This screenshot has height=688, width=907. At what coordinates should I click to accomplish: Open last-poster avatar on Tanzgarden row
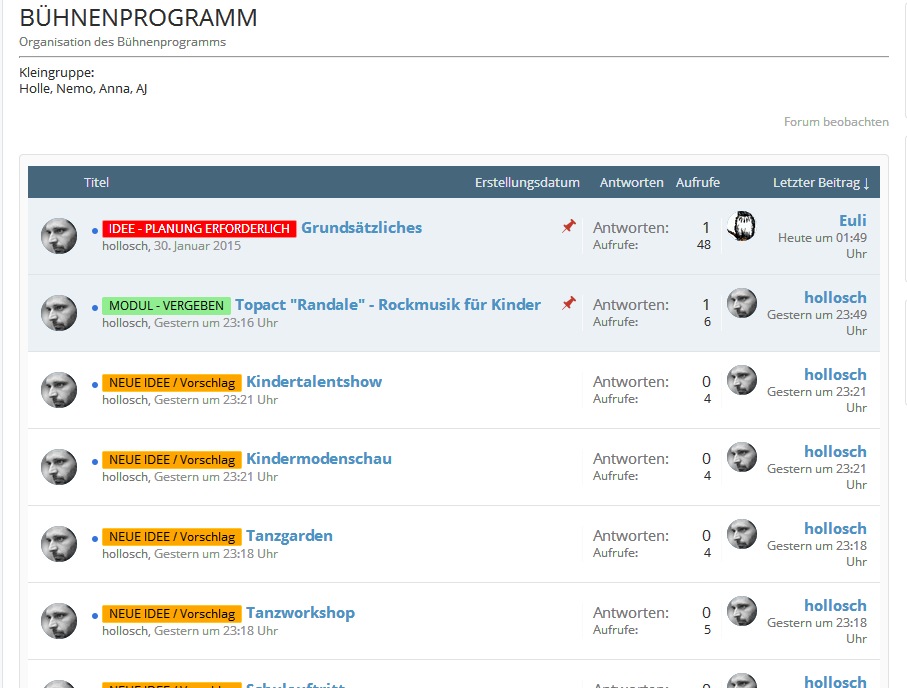742,534
